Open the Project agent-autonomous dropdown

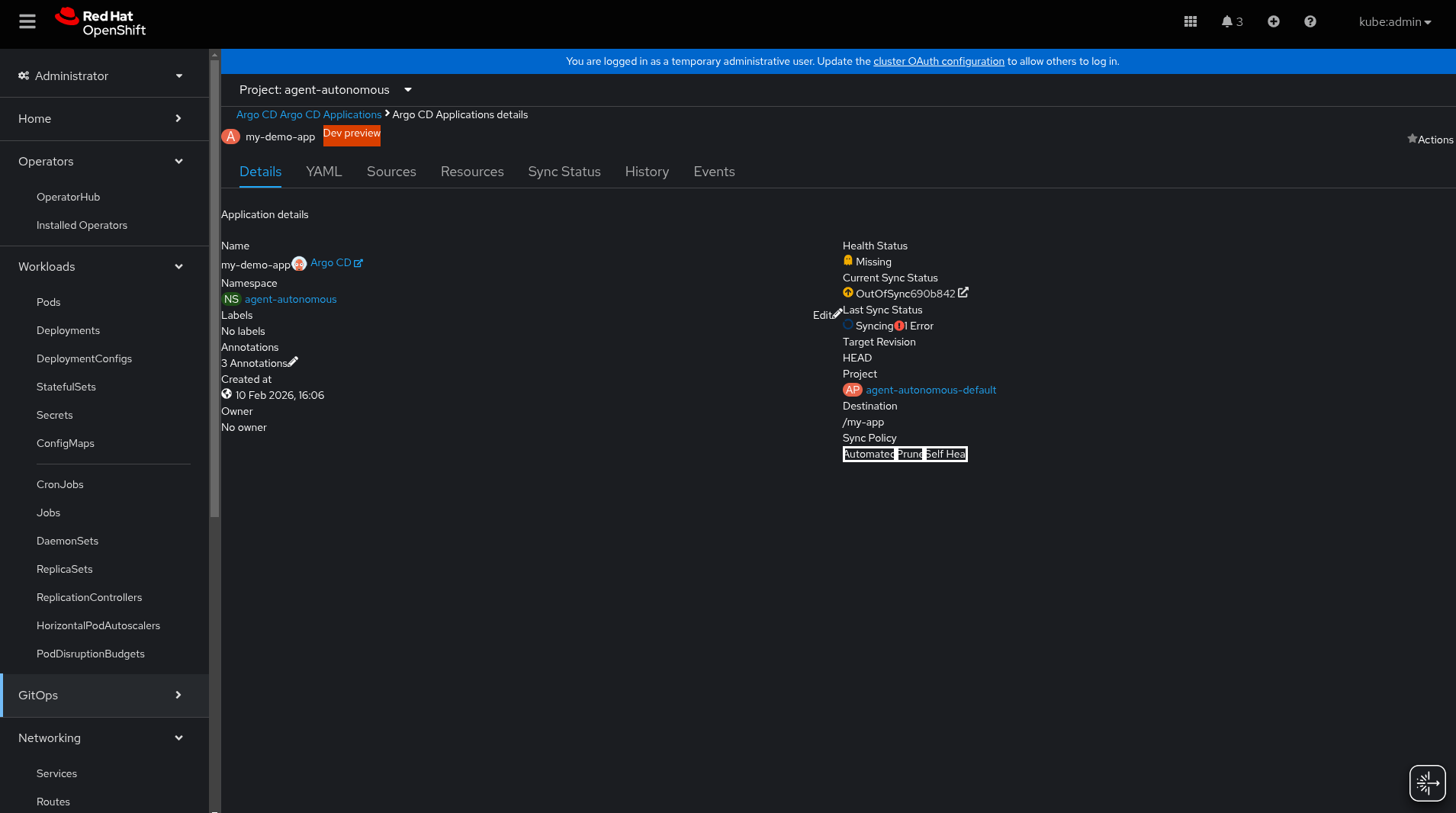click(x=326, y=90)
